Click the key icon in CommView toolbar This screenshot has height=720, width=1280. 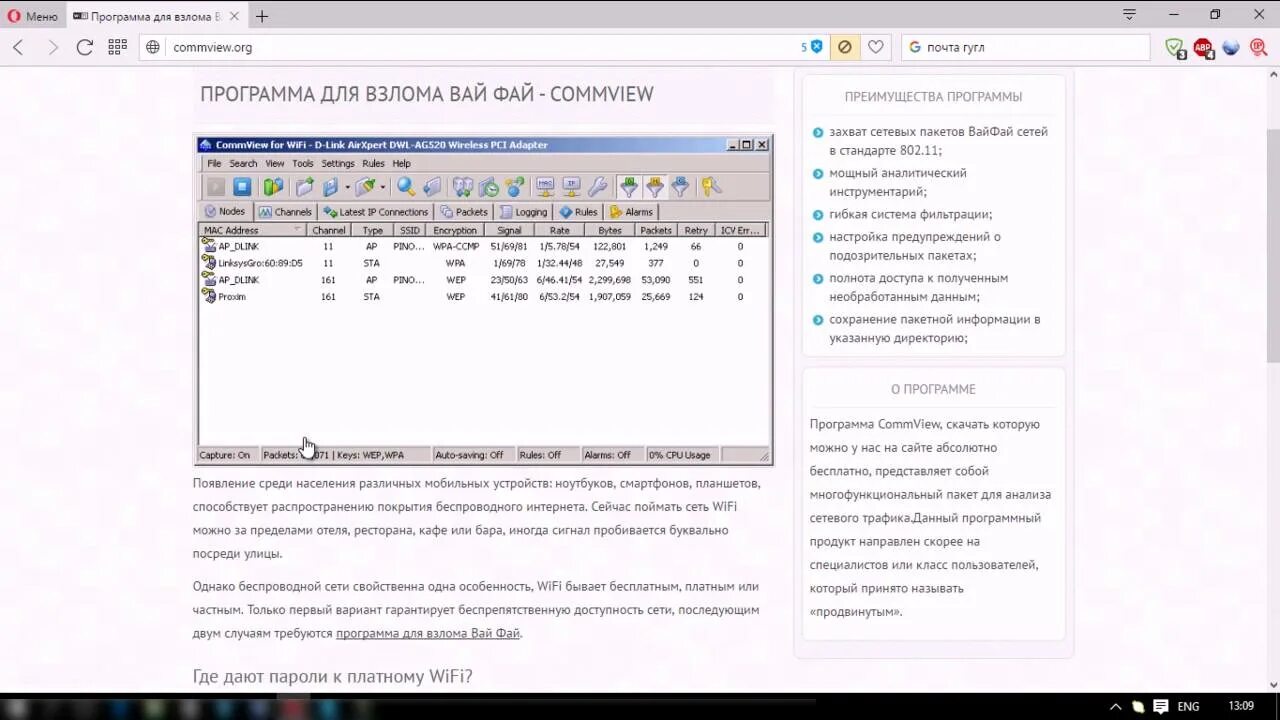click(710, 187)
